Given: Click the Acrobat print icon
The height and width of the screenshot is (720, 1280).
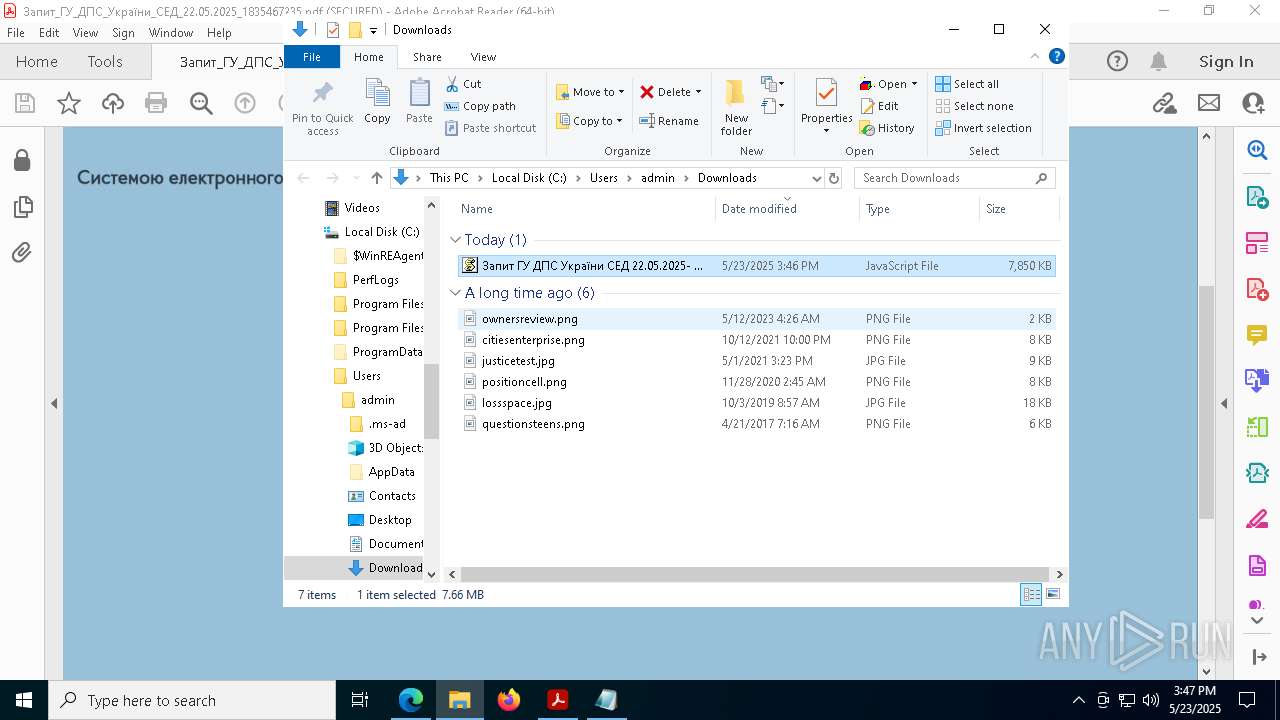Looking at the screenshot, I should (156, 103).
